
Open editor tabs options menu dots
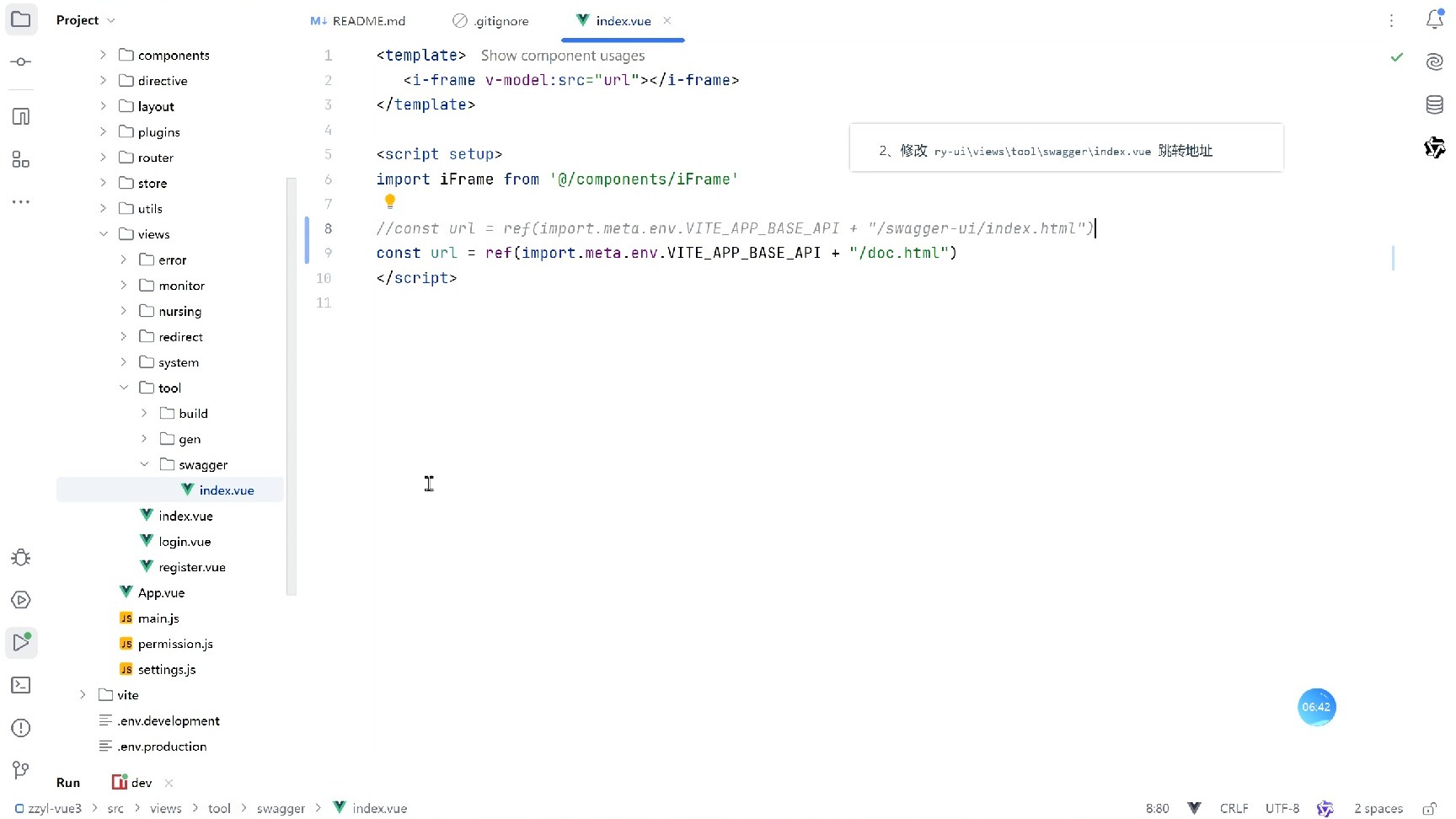tap(1392, 20)
